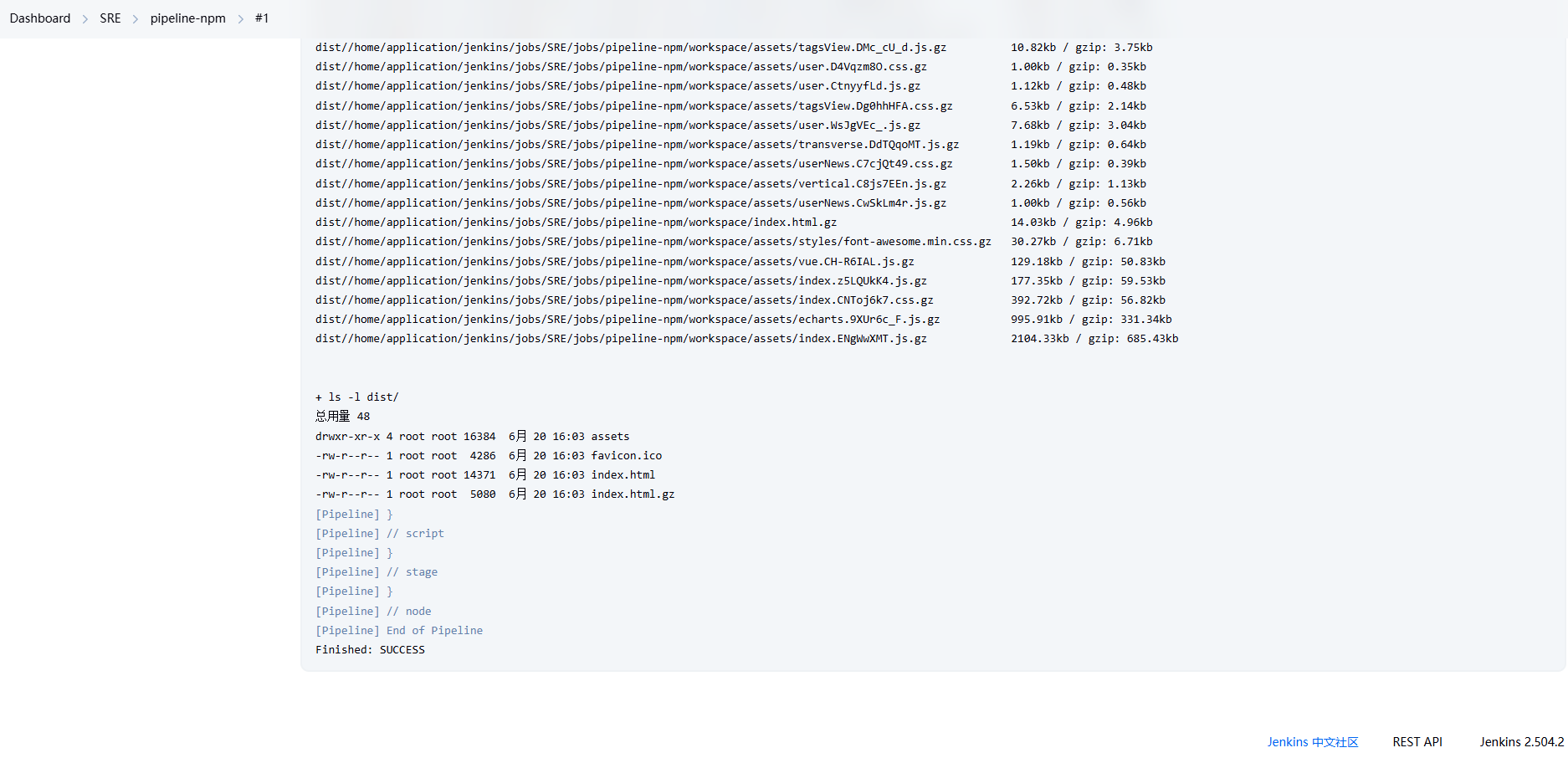Click the [Pipeline] // stage log line
The image size is (1568, 758).
(x=377, y=572)
